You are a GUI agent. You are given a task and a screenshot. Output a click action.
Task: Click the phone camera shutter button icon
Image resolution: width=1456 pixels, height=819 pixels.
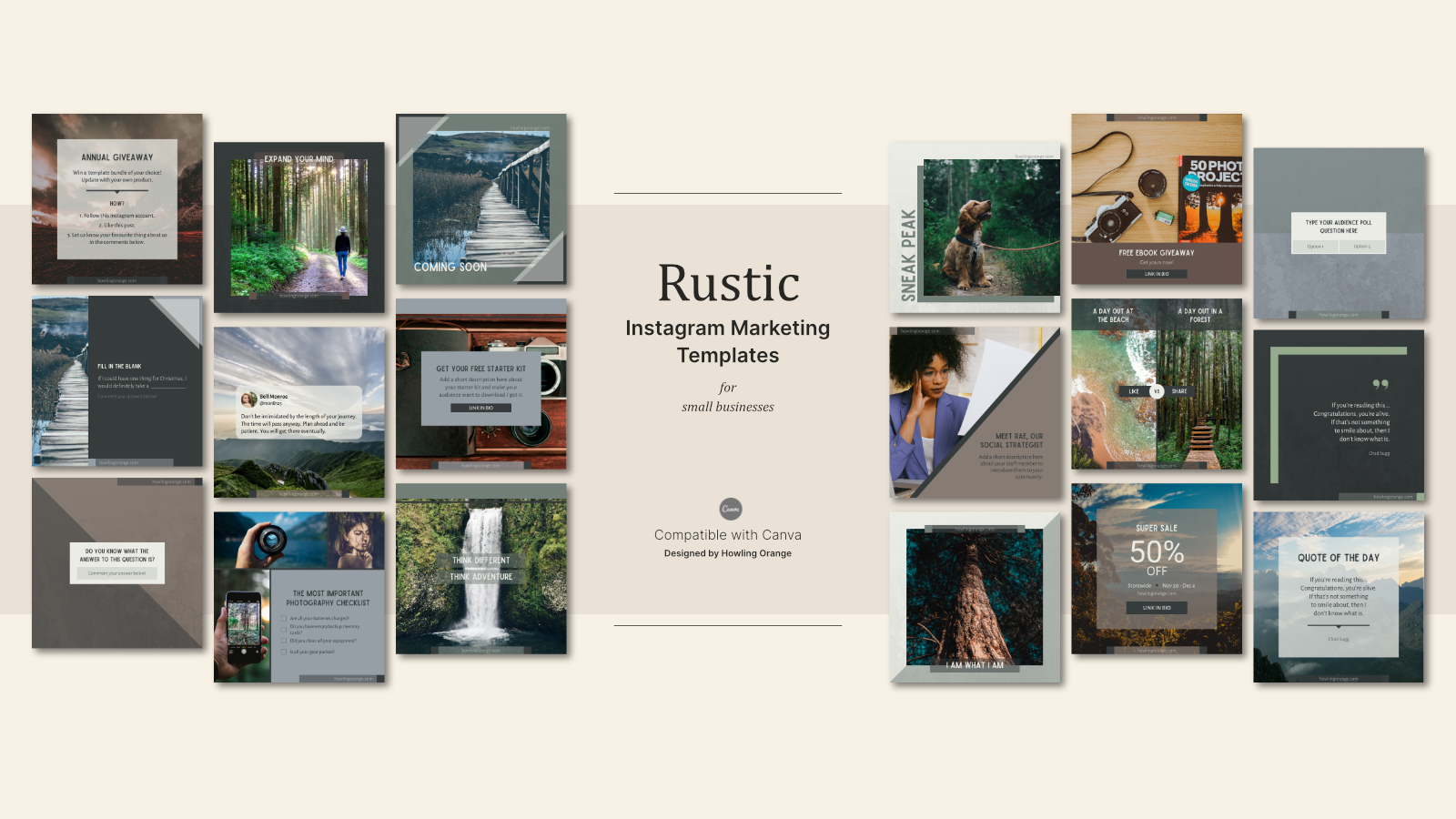click(x=243, y=652)
